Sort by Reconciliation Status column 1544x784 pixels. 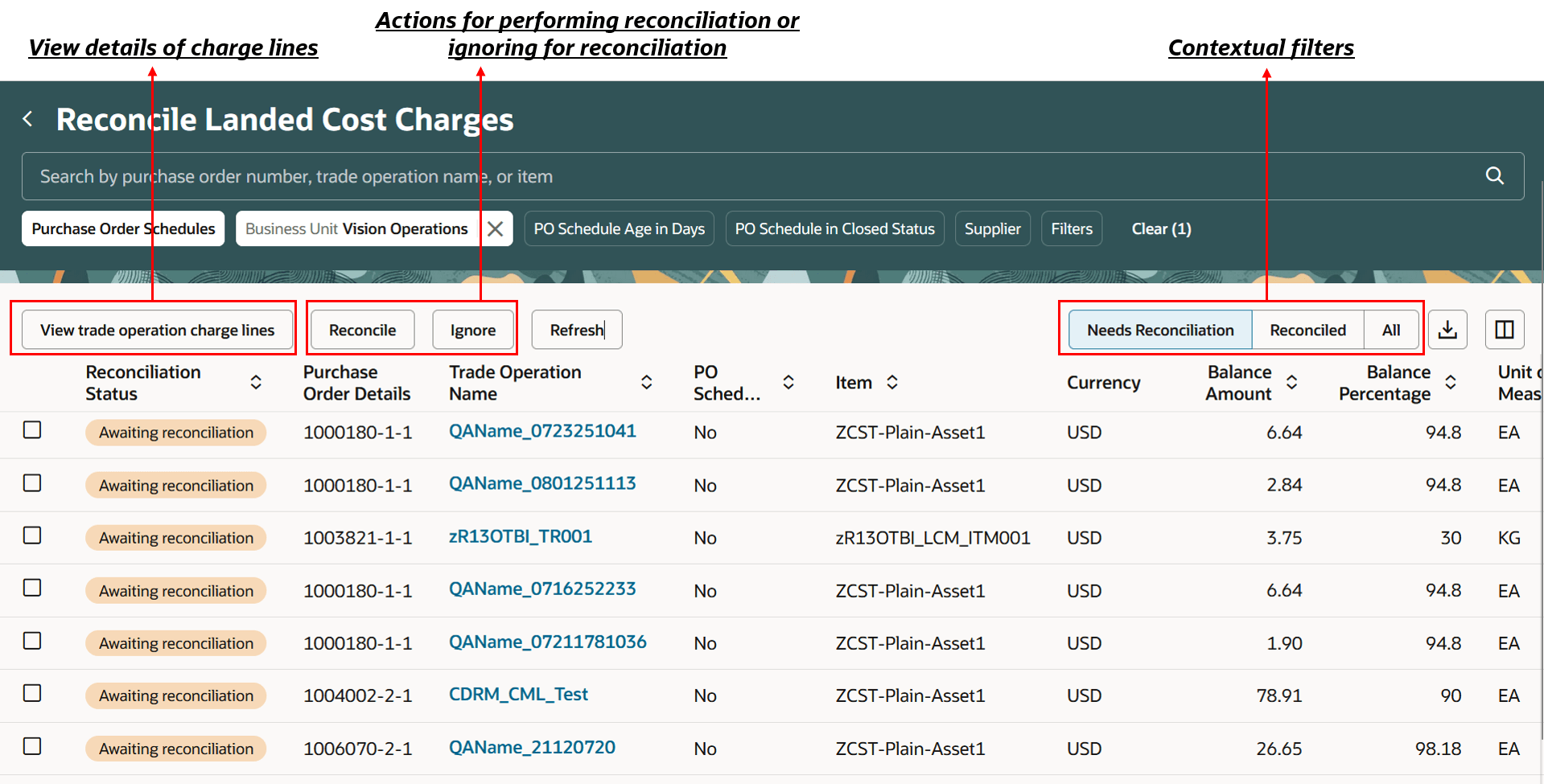point(256,383)
